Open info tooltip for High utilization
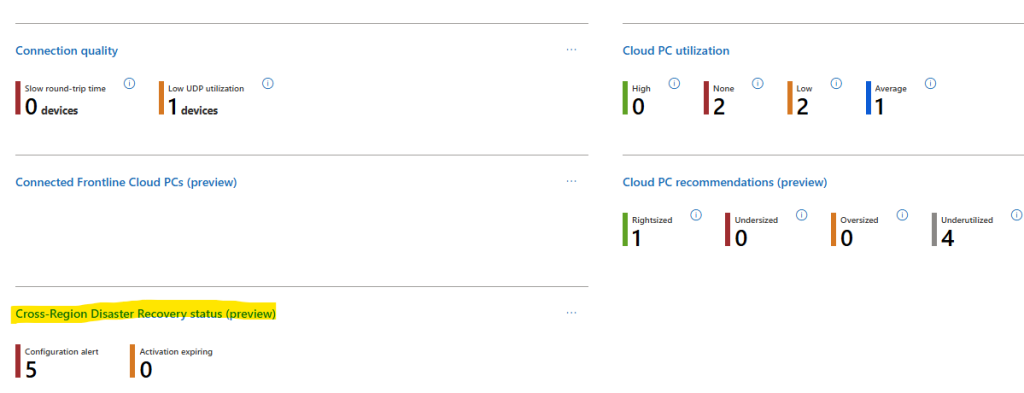The image size is (1024, 393). (675, 84)
